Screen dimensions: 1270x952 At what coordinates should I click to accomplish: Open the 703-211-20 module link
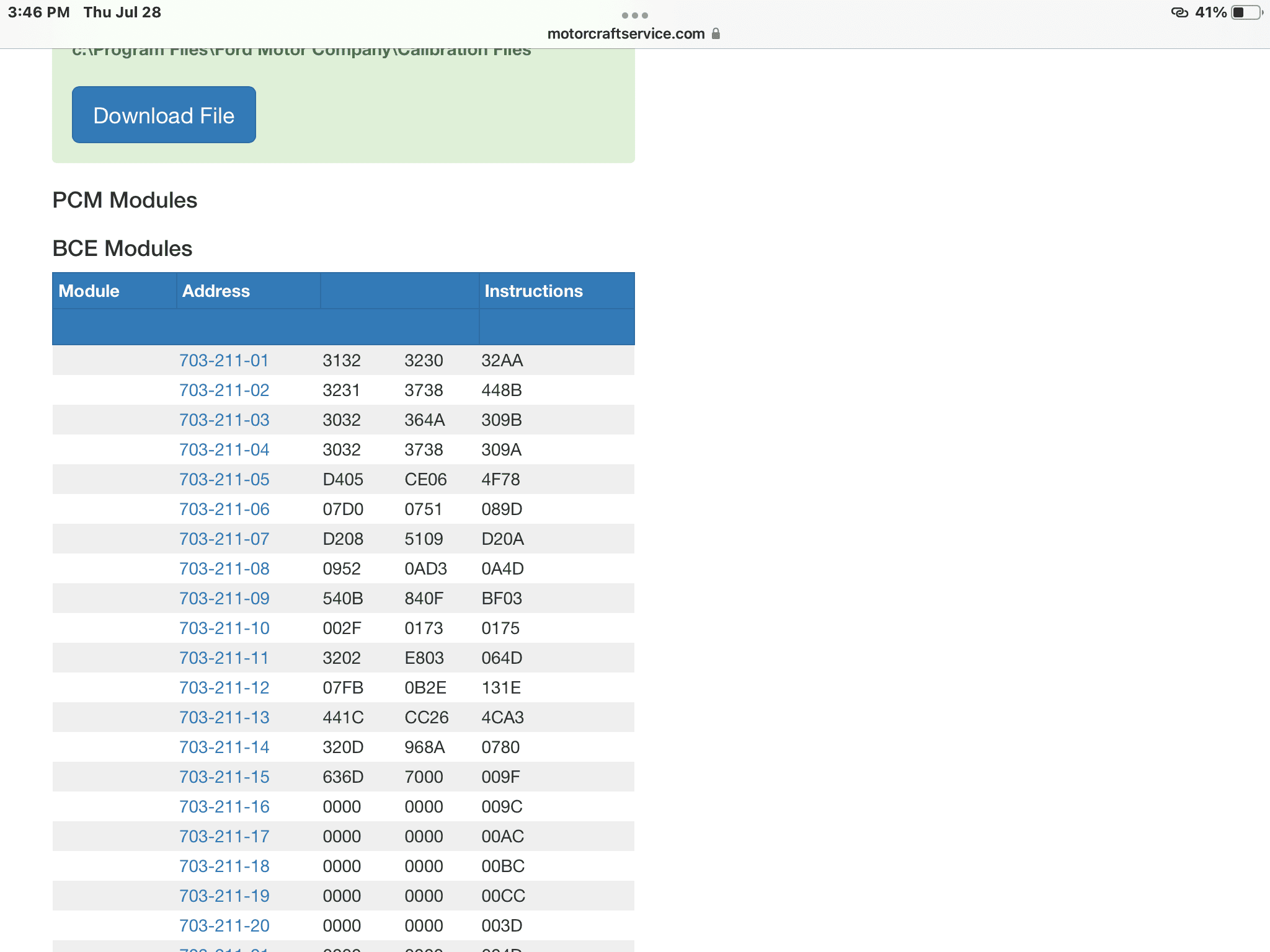[224, 925]
